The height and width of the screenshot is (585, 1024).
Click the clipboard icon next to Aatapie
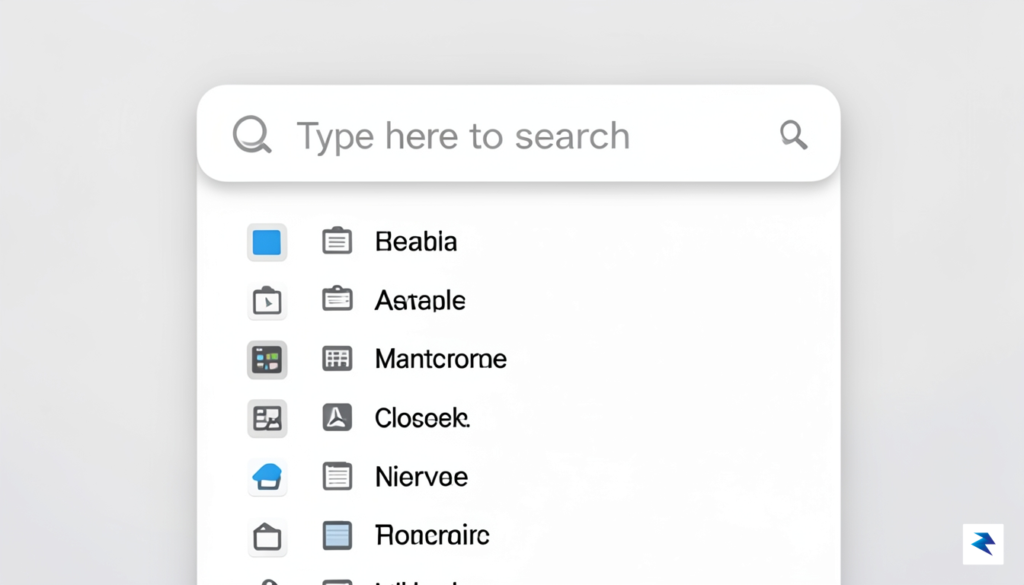(337, 300)
